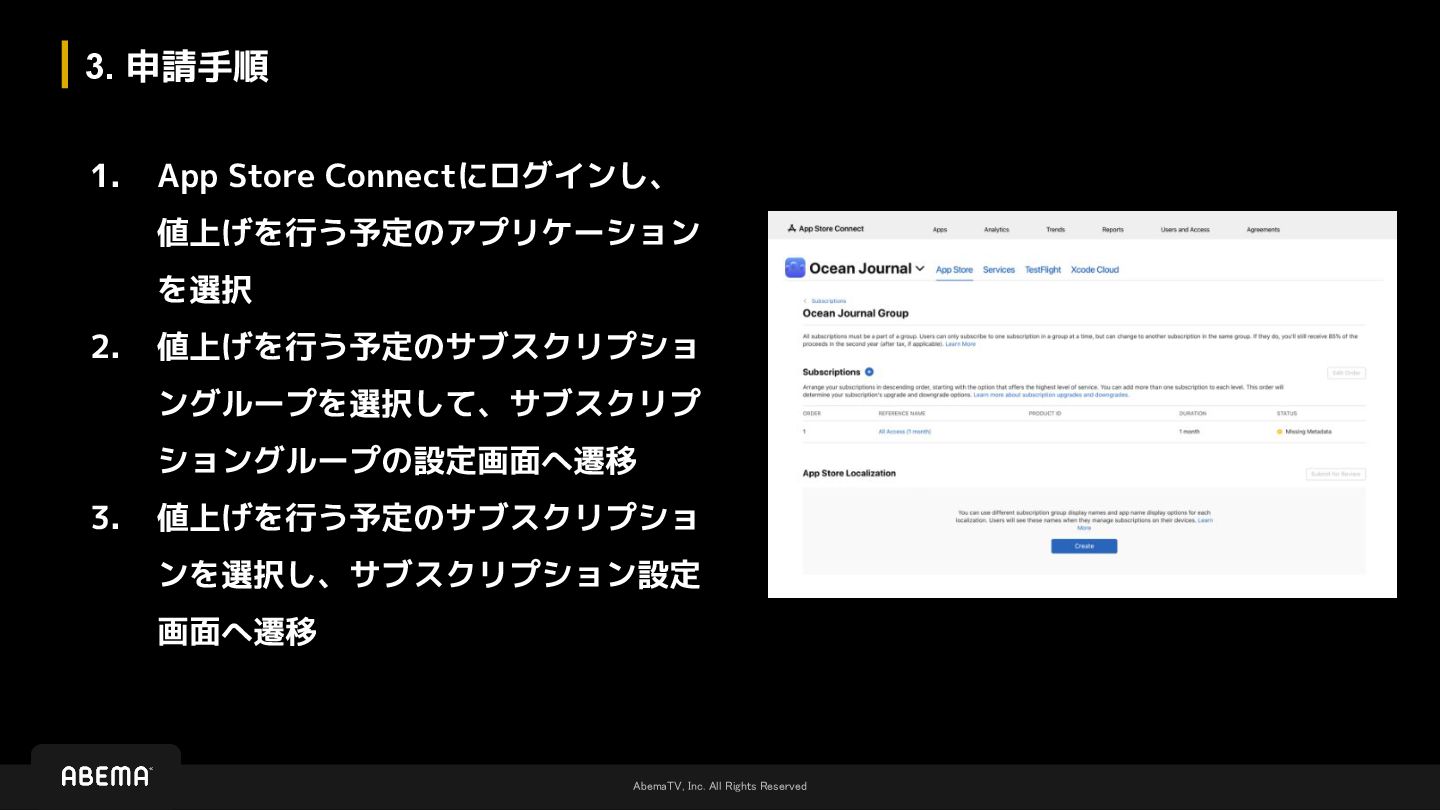Click Learn More after the group description

[960, 344]
